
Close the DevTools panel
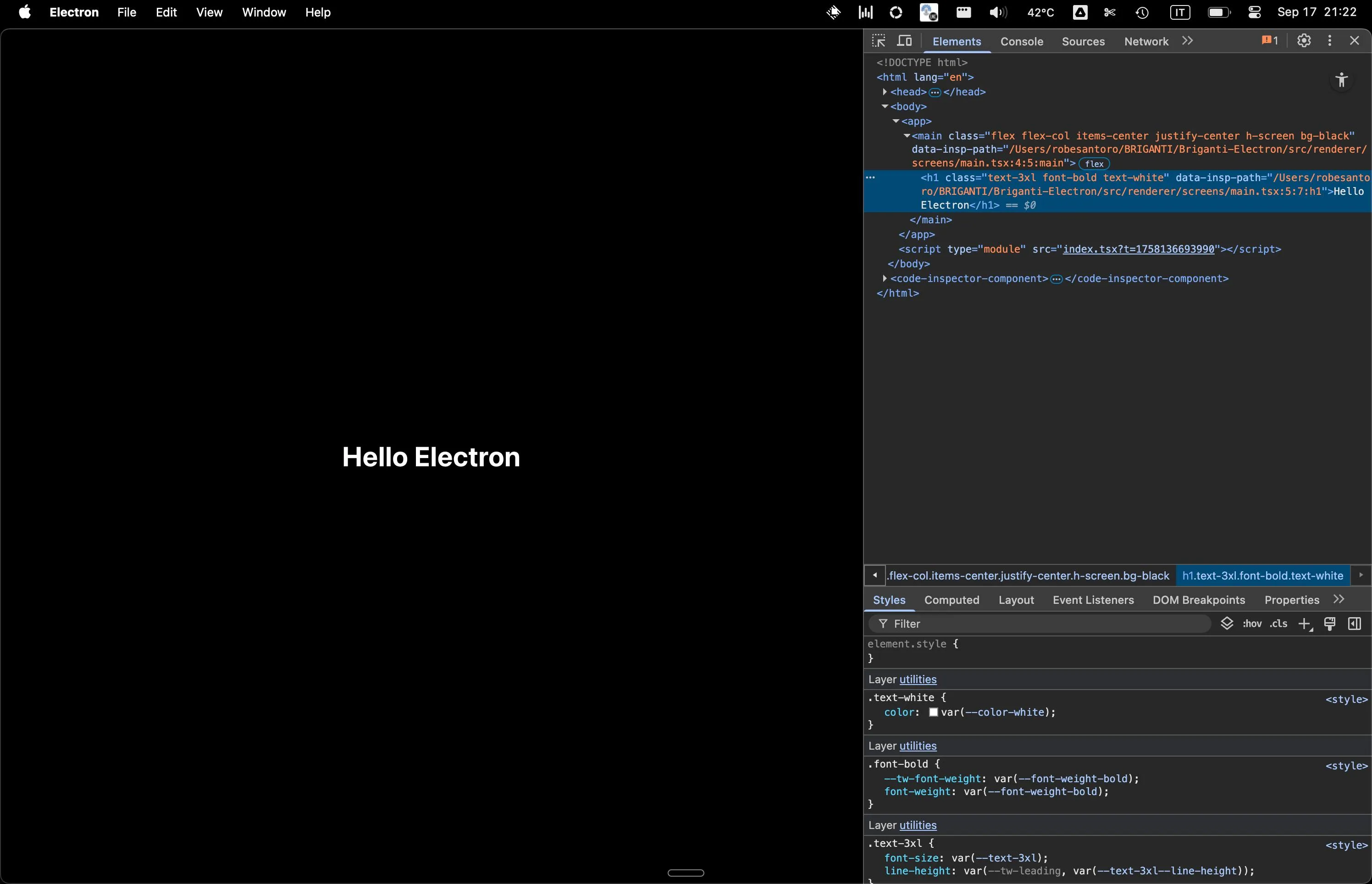(x=1354, y=40)
